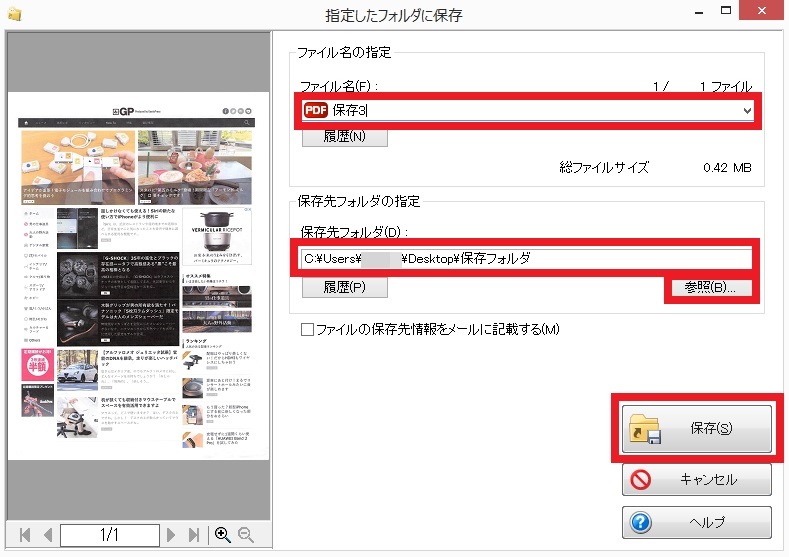
Task: Jump to the last preview page
Action: [x=194, y=535]
